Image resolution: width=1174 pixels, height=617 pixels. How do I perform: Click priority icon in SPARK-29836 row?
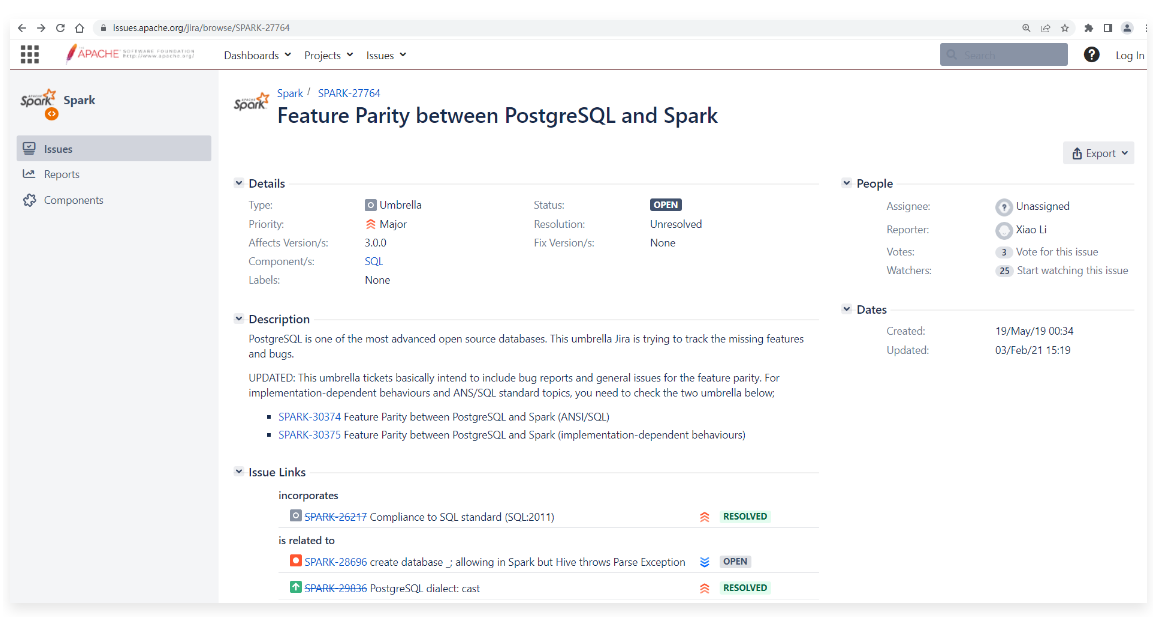click(x=705, y=589)
